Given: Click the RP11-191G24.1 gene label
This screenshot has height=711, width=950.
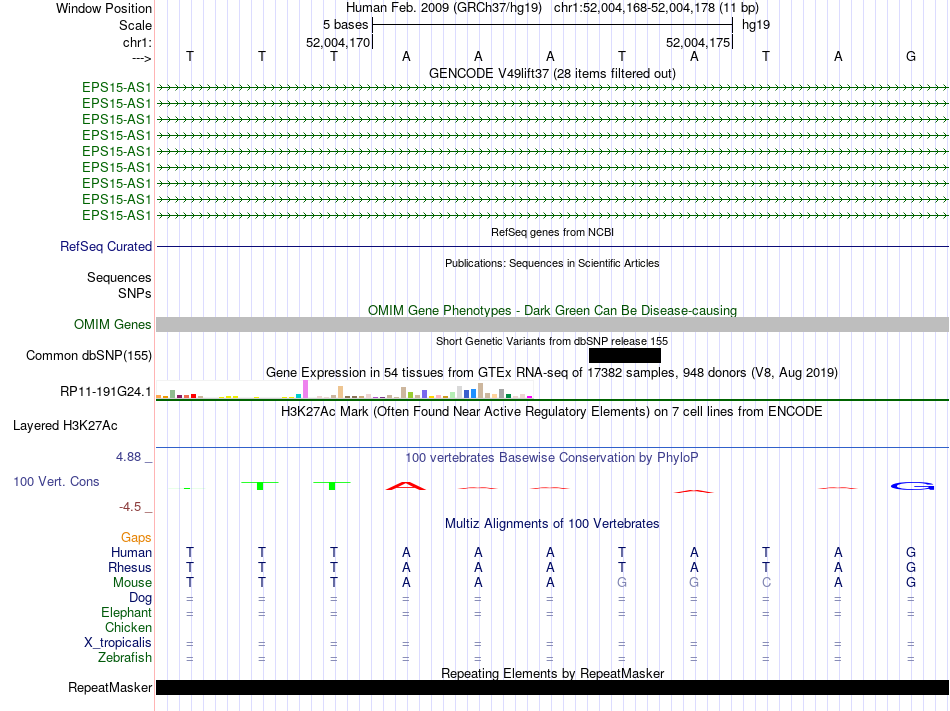Looking at the screenshot, I should click(x=105, y=392).
